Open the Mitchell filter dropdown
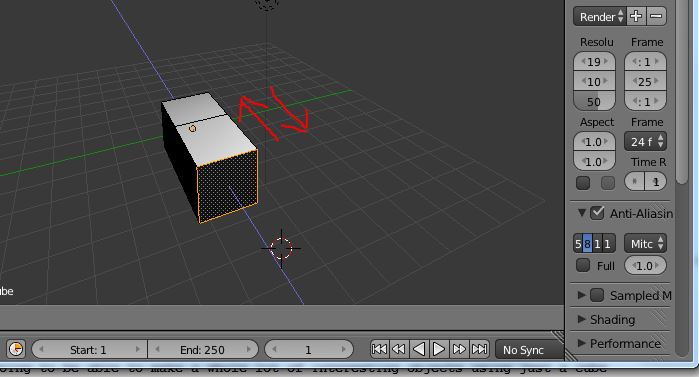This screenshot has width=699, height=377. tap(646, 244)
